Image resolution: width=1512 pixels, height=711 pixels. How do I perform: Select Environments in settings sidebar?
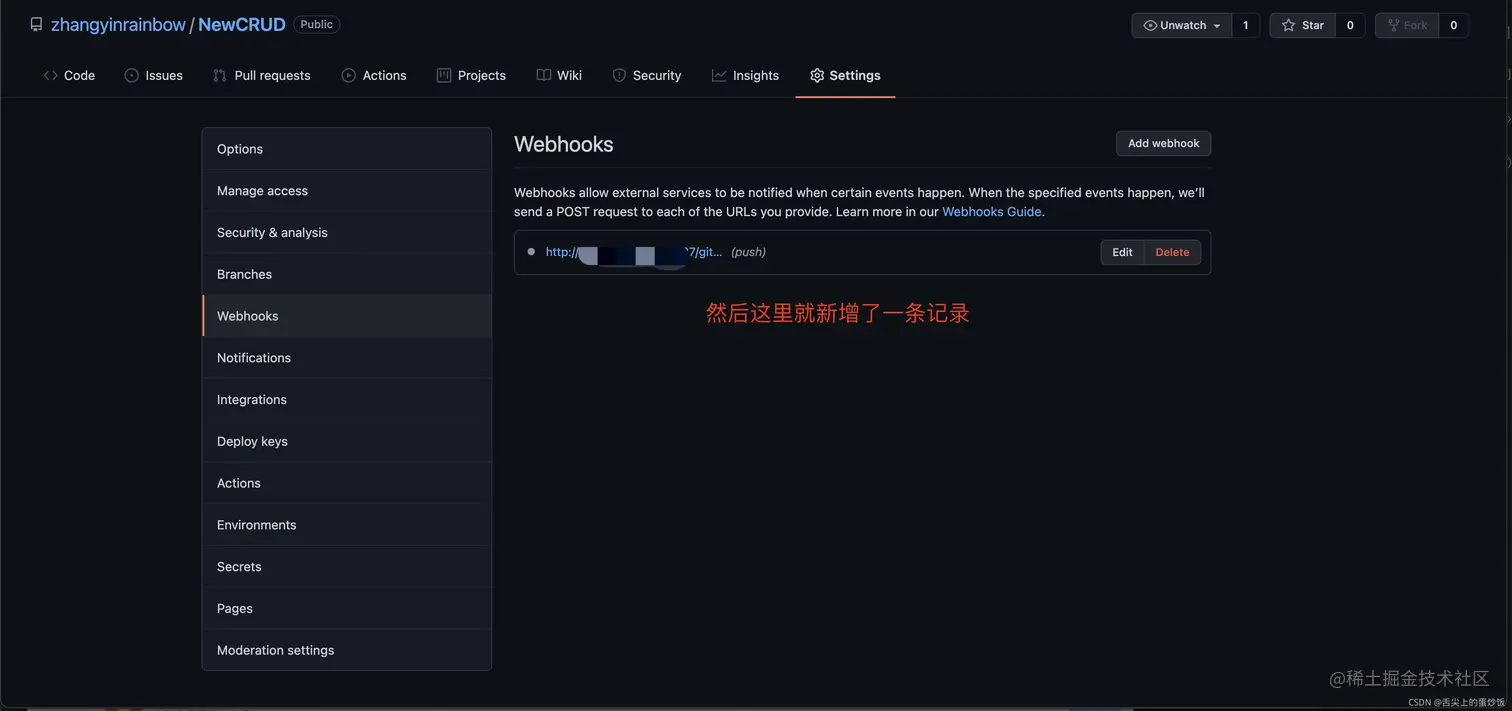tap(347, 525)
